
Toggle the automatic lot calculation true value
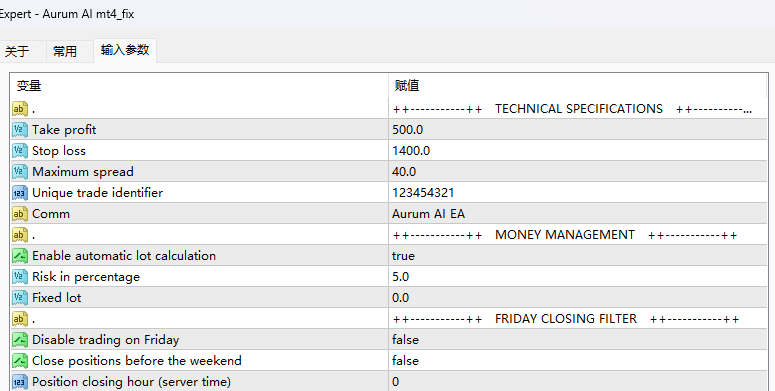click(403, 256)
